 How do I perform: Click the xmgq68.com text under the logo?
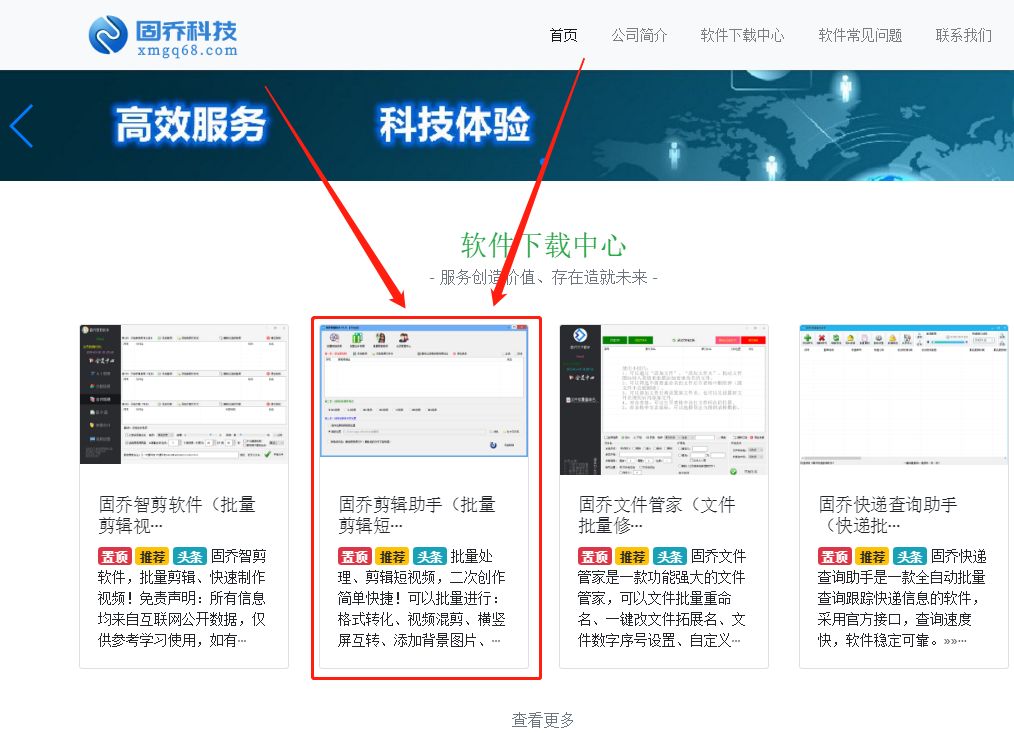(187, 50)
